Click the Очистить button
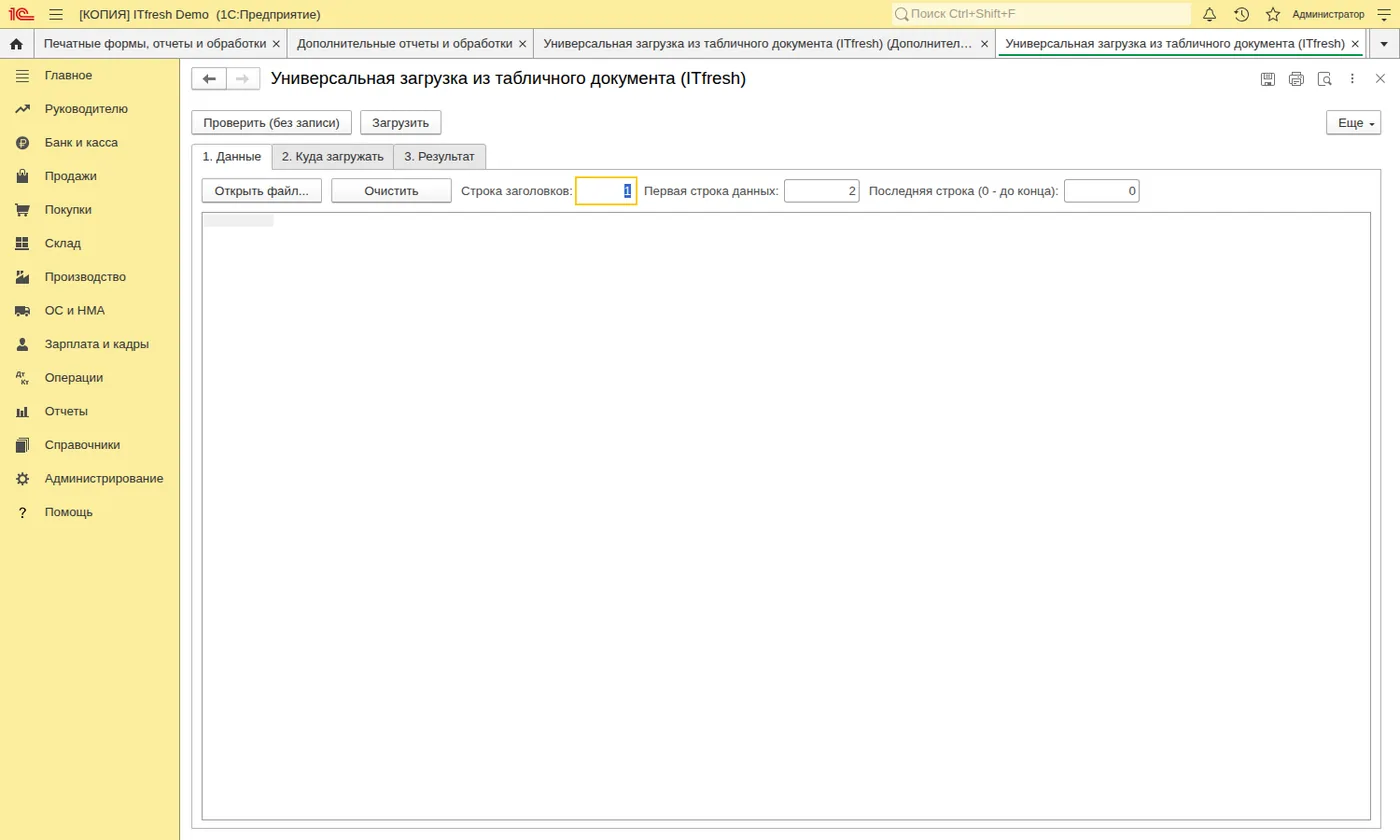Screen dimensions: 1400x840 coord(392,191)
